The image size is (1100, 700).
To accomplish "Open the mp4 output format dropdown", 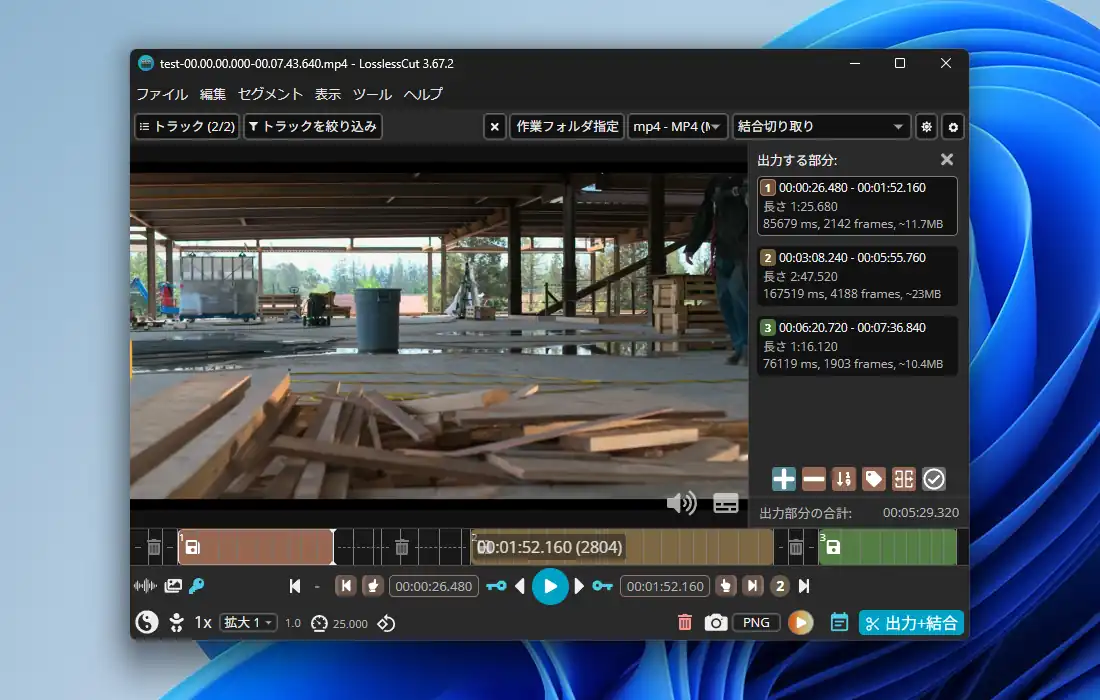I will click(677, 127).
